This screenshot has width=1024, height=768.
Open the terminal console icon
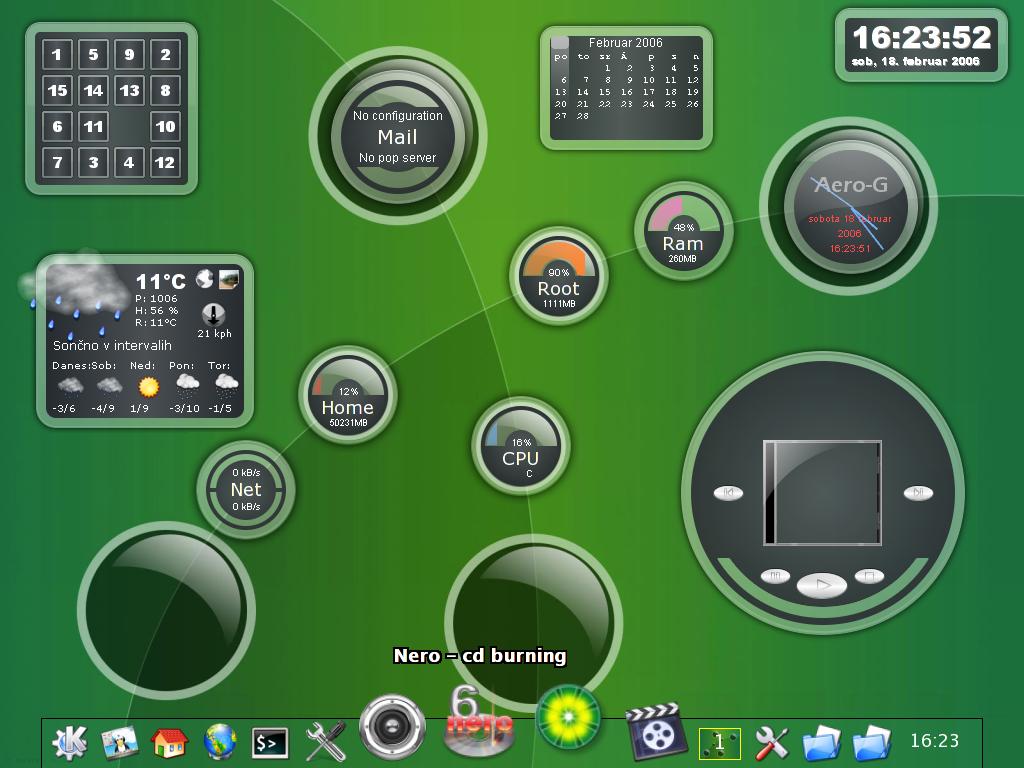[270, 743]
